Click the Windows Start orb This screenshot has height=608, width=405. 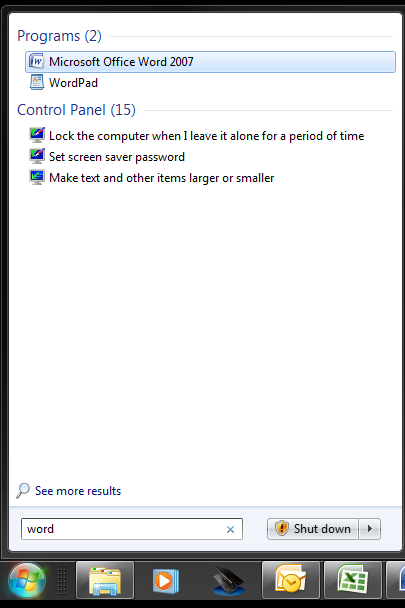click(x=27, y=580)
